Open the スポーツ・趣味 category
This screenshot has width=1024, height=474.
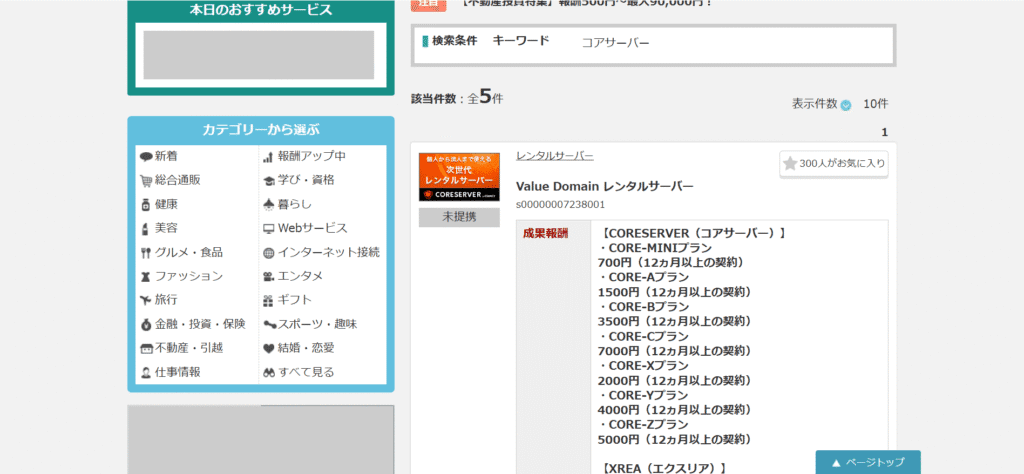[317, 324]
